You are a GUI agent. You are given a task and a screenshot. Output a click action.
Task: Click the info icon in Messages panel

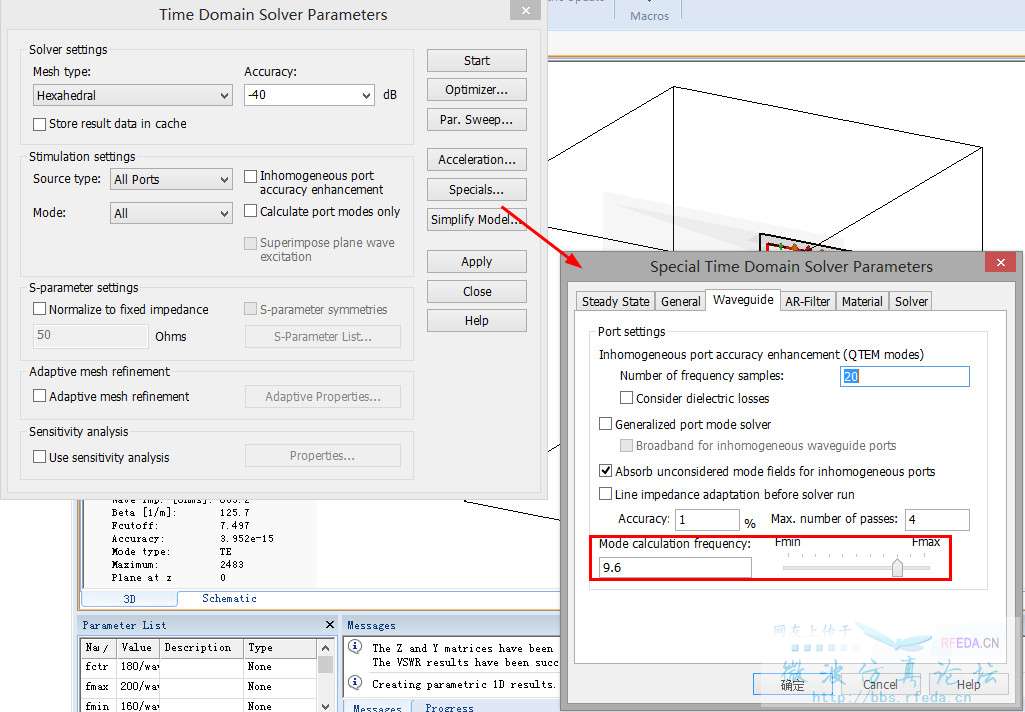(x=356, y=647)
